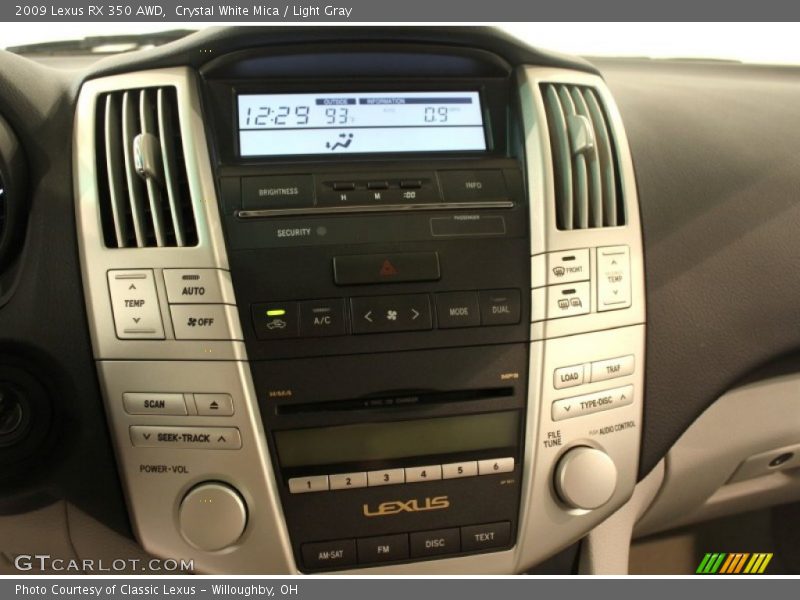Click the right vent adjuster tab
This screenshot has width=800, height=600.
(x=582, y=134)
